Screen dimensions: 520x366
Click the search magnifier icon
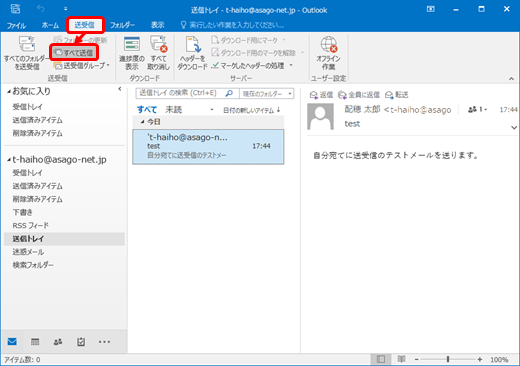tap(229, 93)
